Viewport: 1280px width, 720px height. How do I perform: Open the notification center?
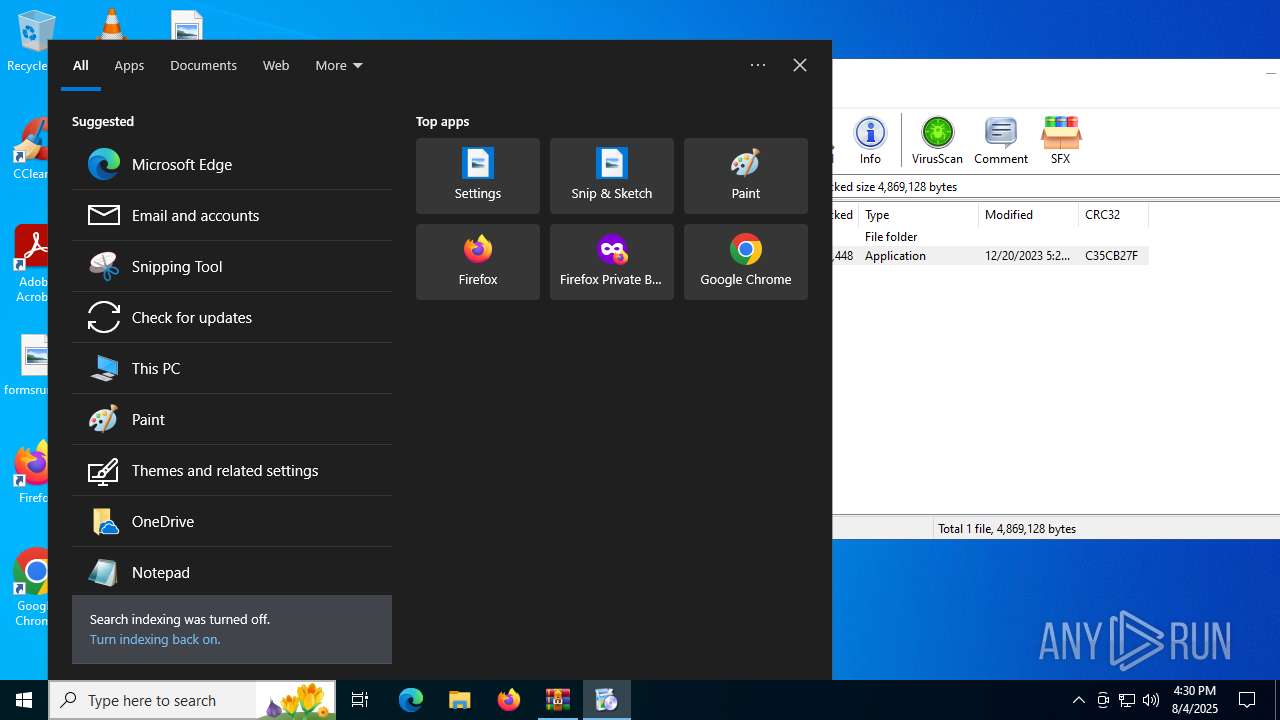click(x=1247, y=700)
